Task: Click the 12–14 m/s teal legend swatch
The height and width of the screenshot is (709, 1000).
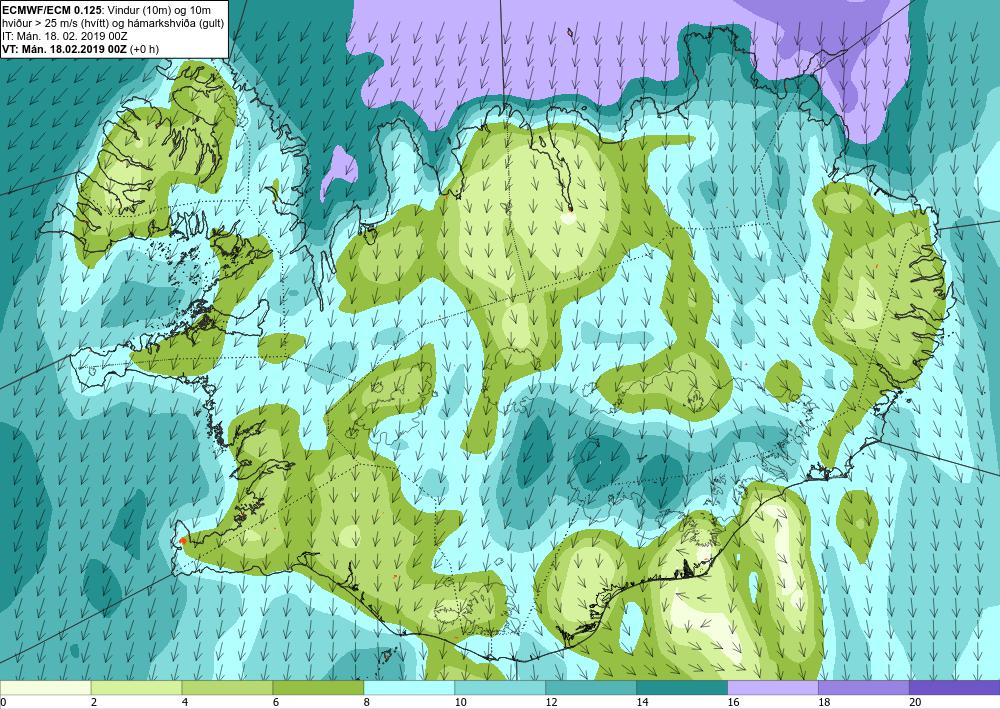Action: tap(591, 687)
